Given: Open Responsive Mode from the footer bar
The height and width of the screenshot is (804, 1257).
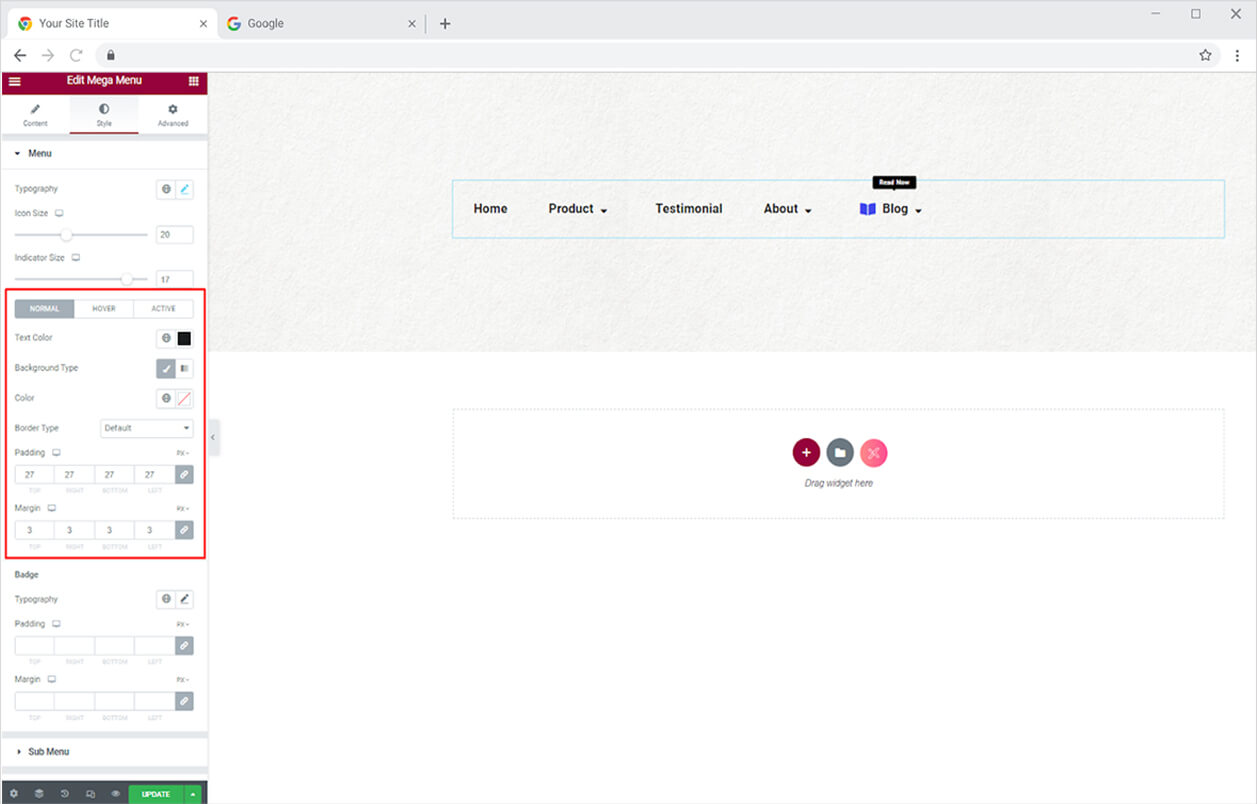Looking at the screenshot, I should click(90, 794).
